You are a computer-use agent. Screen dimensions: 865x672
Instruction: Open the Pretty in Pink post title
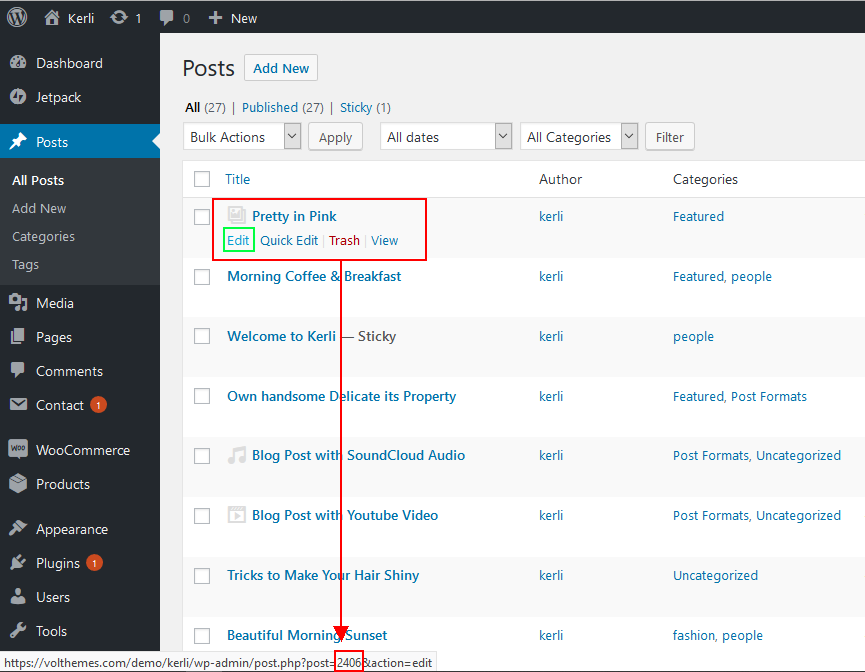click(x=294, y=216)
